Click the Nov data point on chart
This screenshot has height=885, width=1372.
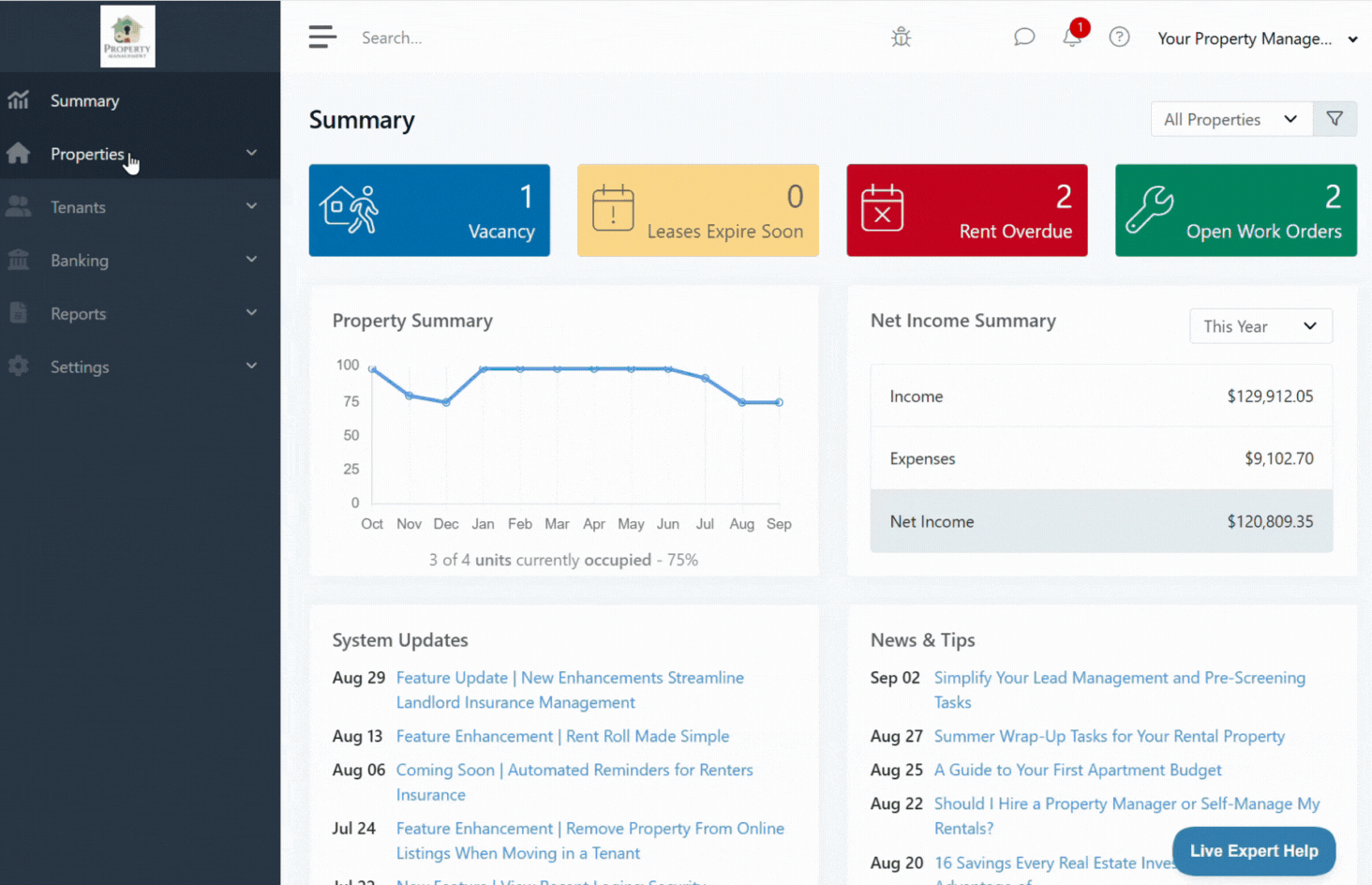click(409, 396)
